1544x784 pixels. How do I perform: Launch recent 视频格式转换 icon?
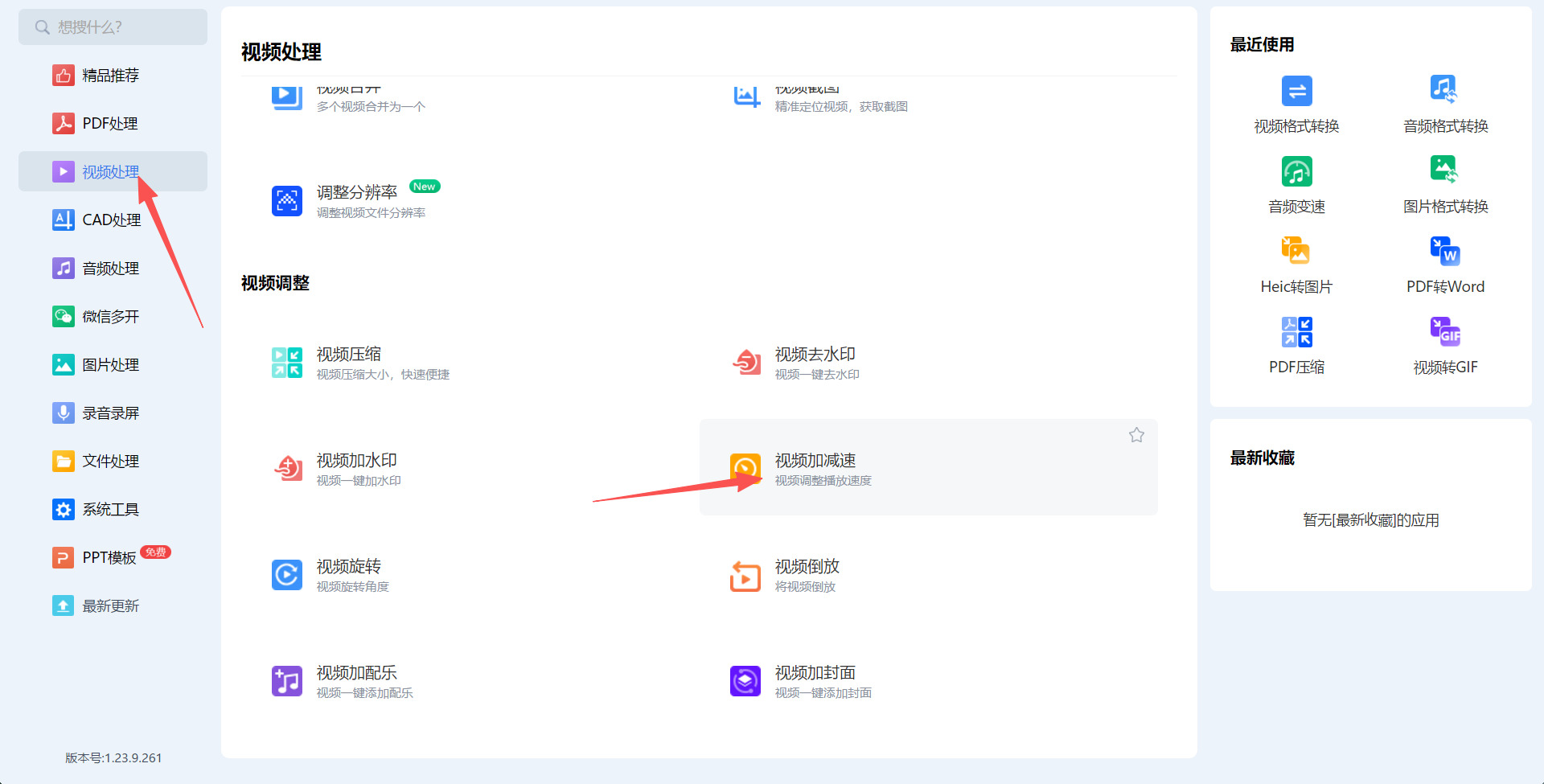[1296, 91]
